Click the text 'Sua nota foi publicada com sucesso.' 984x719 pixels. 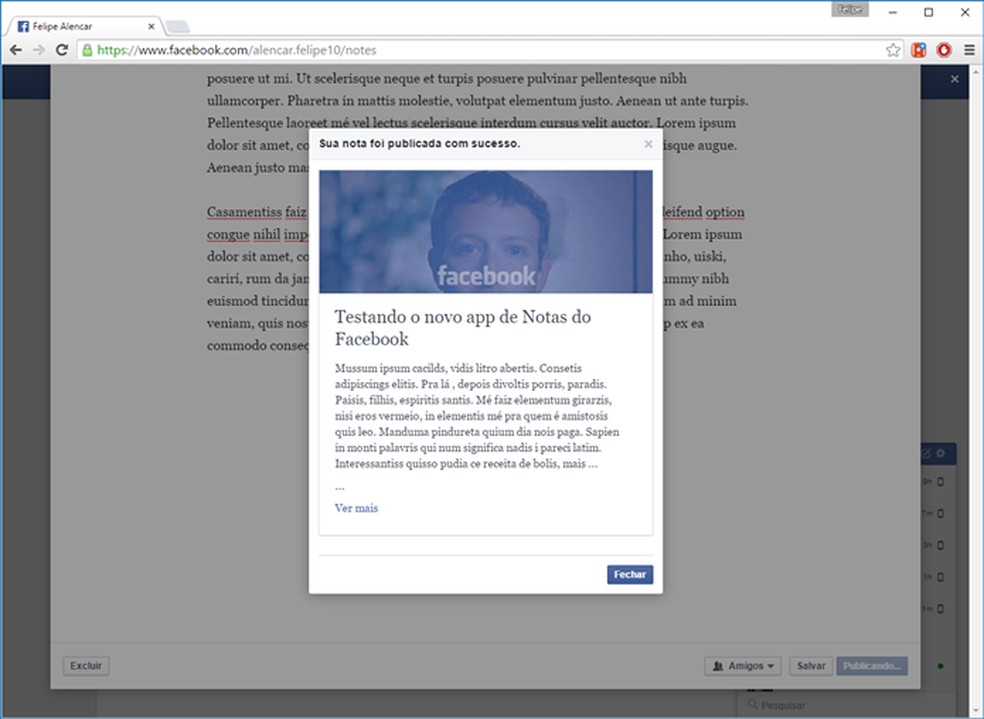click(419, 144)
